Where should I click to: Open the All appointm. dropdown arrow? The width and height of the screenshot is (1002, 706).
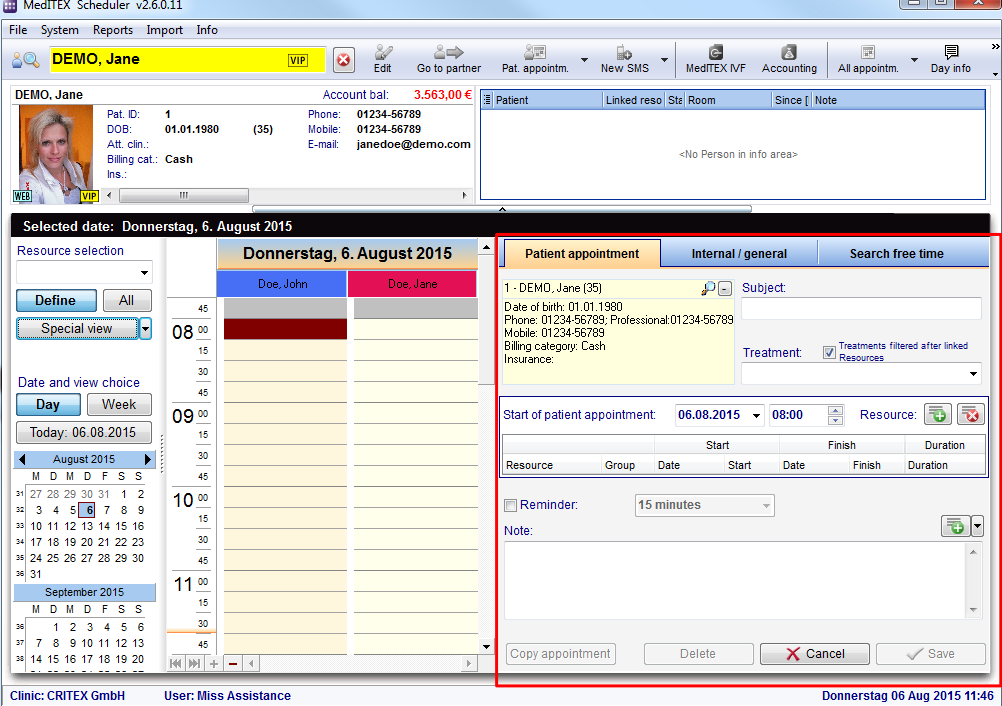[x=914, y=60]
